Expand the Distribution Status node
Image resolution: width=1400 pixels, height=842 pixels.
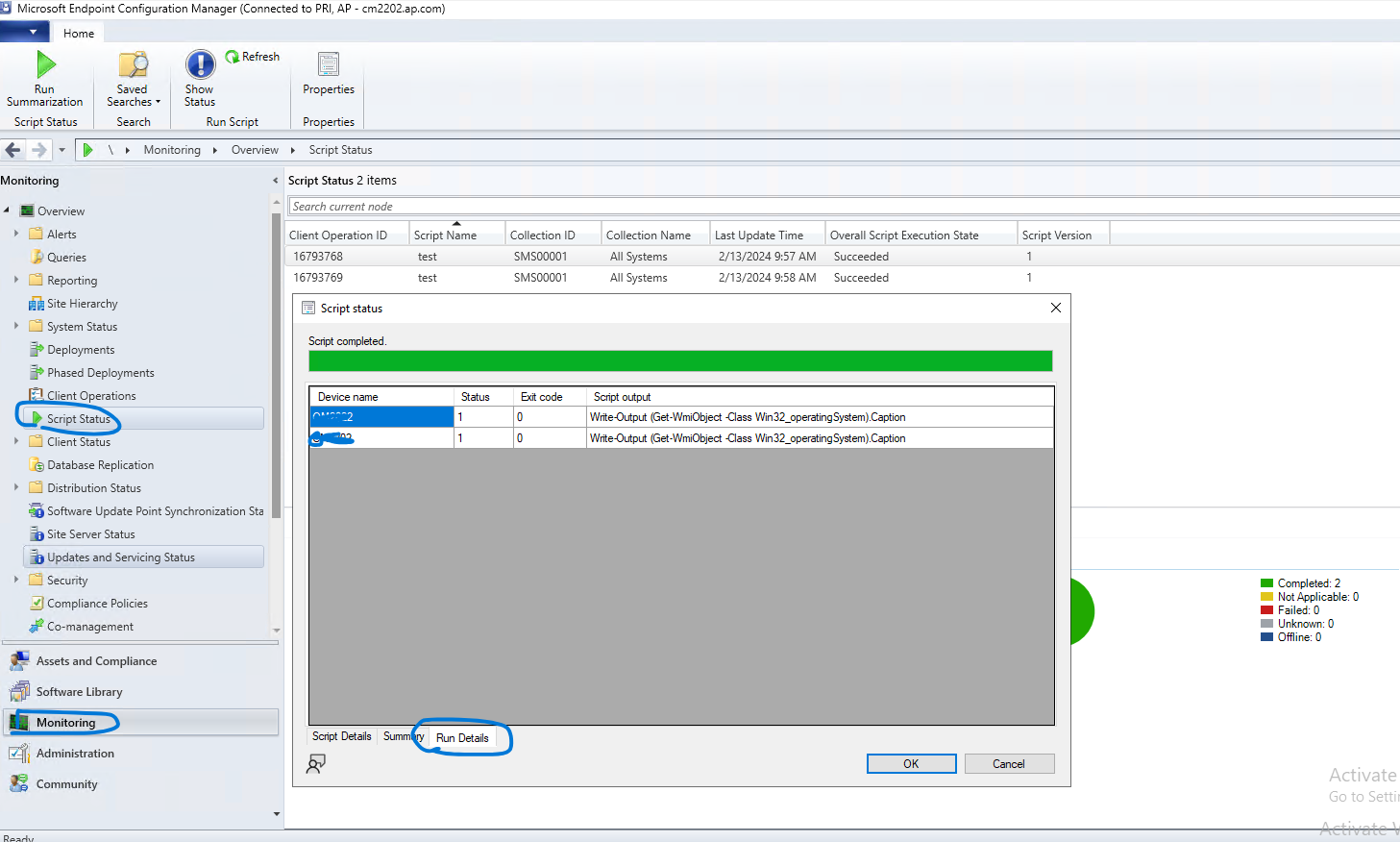16,487
